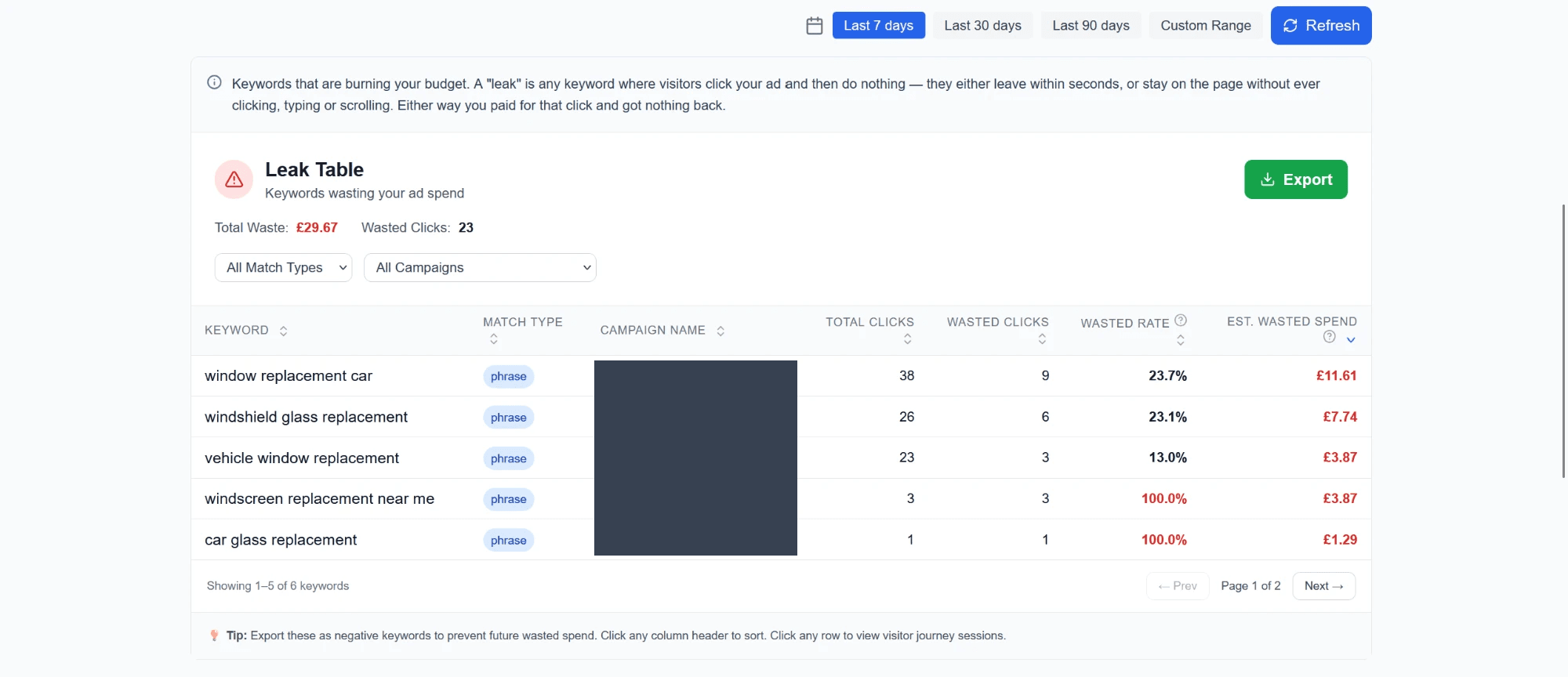
Task: Click the £7.74 wasted spend value
Action: [1340, 417]
